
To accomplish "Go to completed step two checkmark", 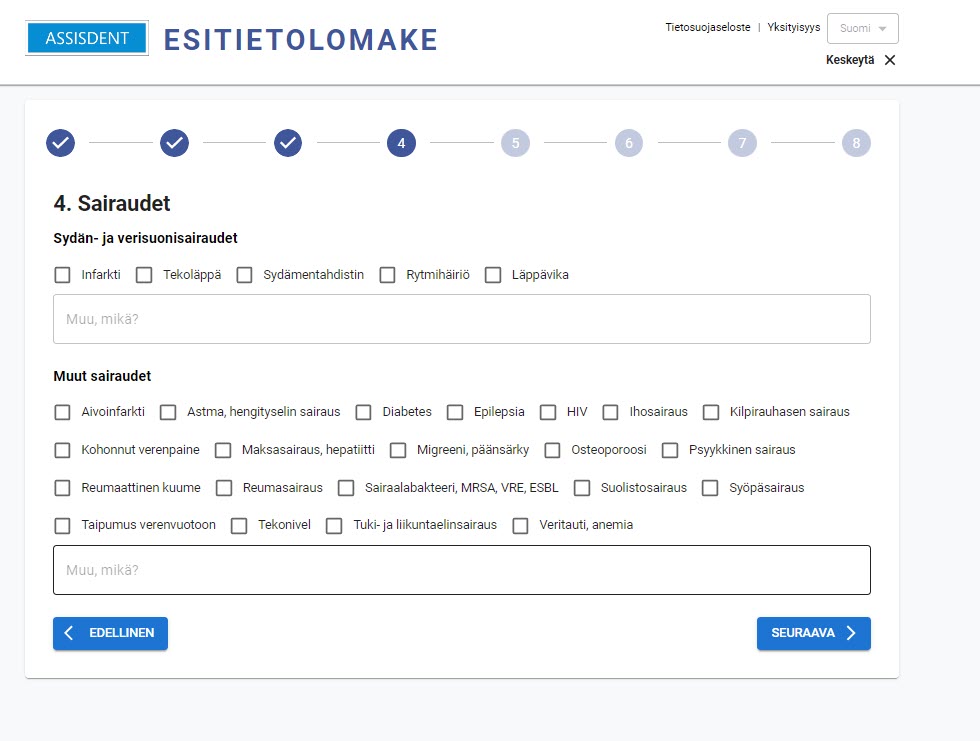I will click(174, 143).
